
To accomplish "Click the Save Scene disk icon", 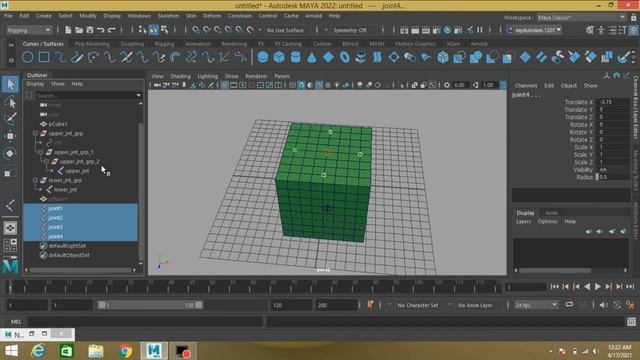I will [90, 30].
